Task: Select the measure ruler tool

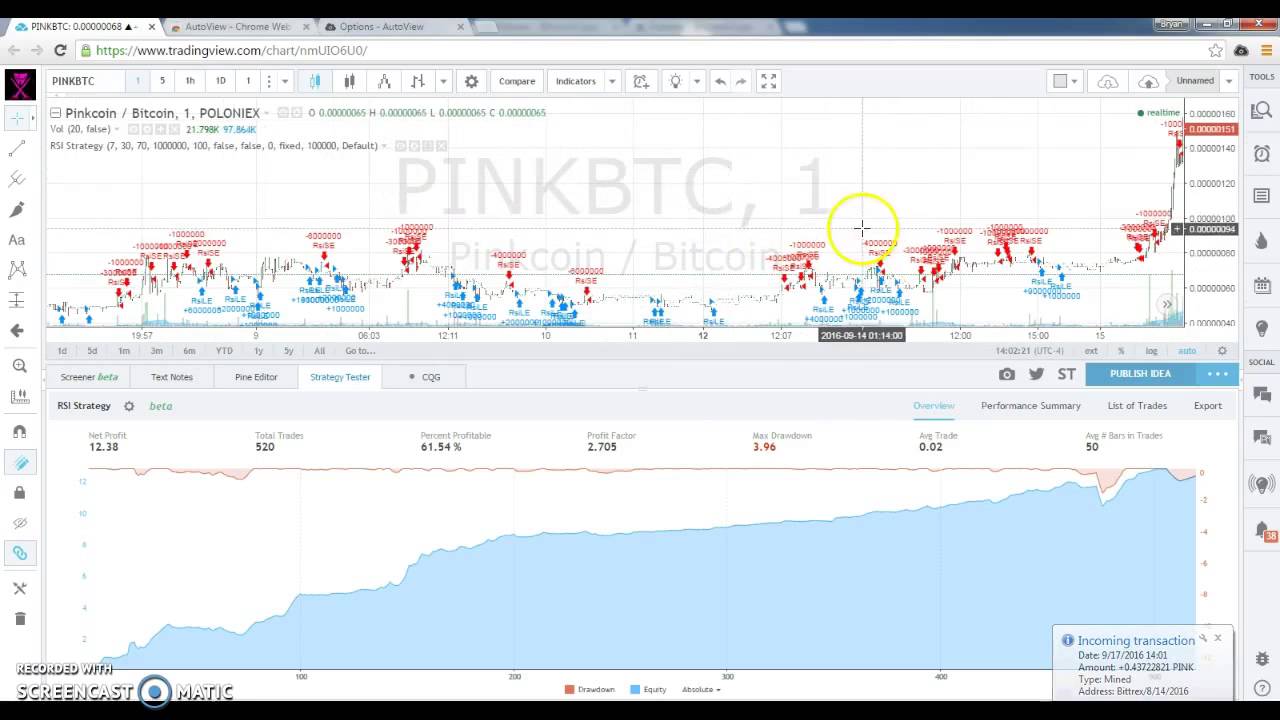Action: (x=19, y=397)
